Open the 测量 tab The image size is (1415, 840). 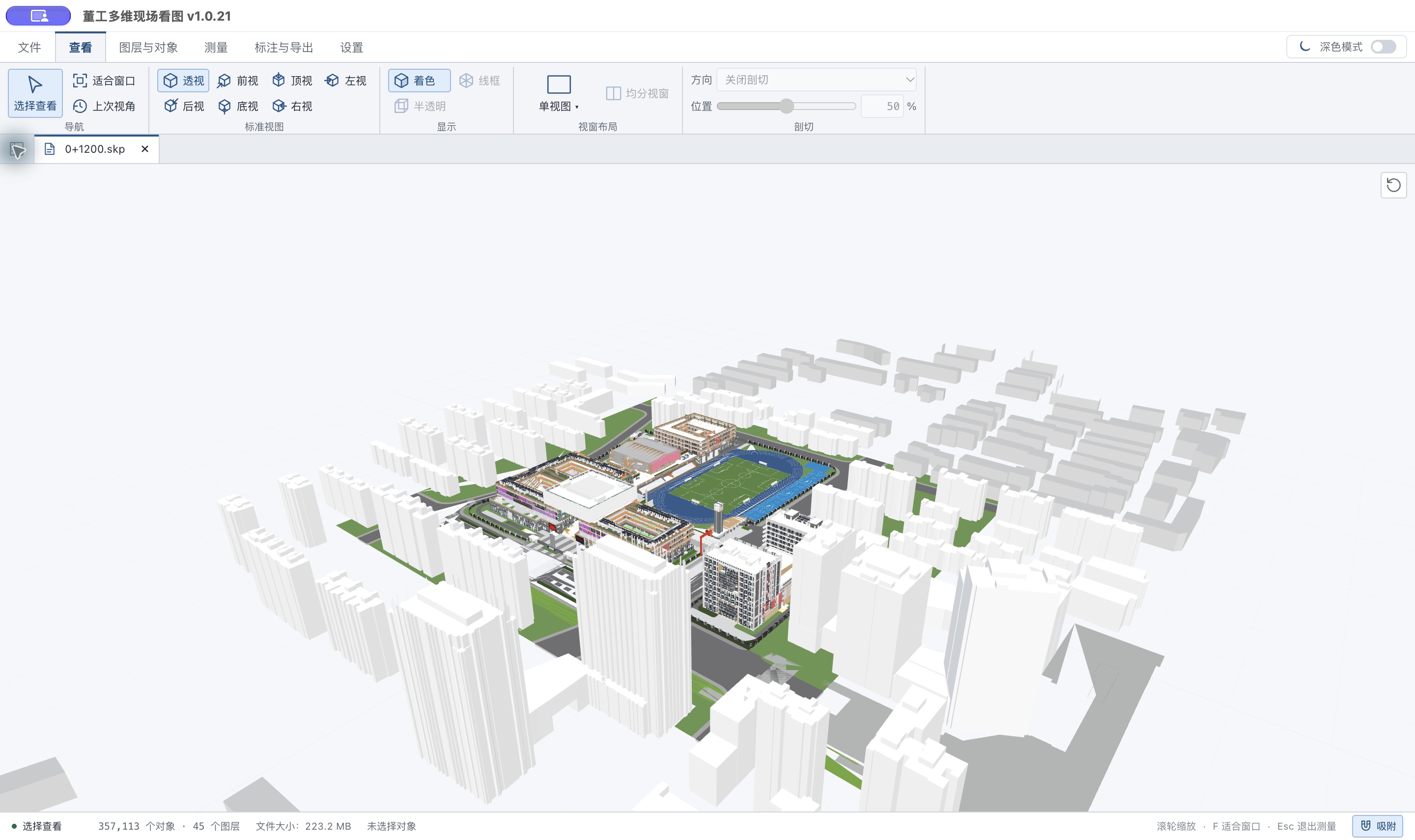click(216, 48)
